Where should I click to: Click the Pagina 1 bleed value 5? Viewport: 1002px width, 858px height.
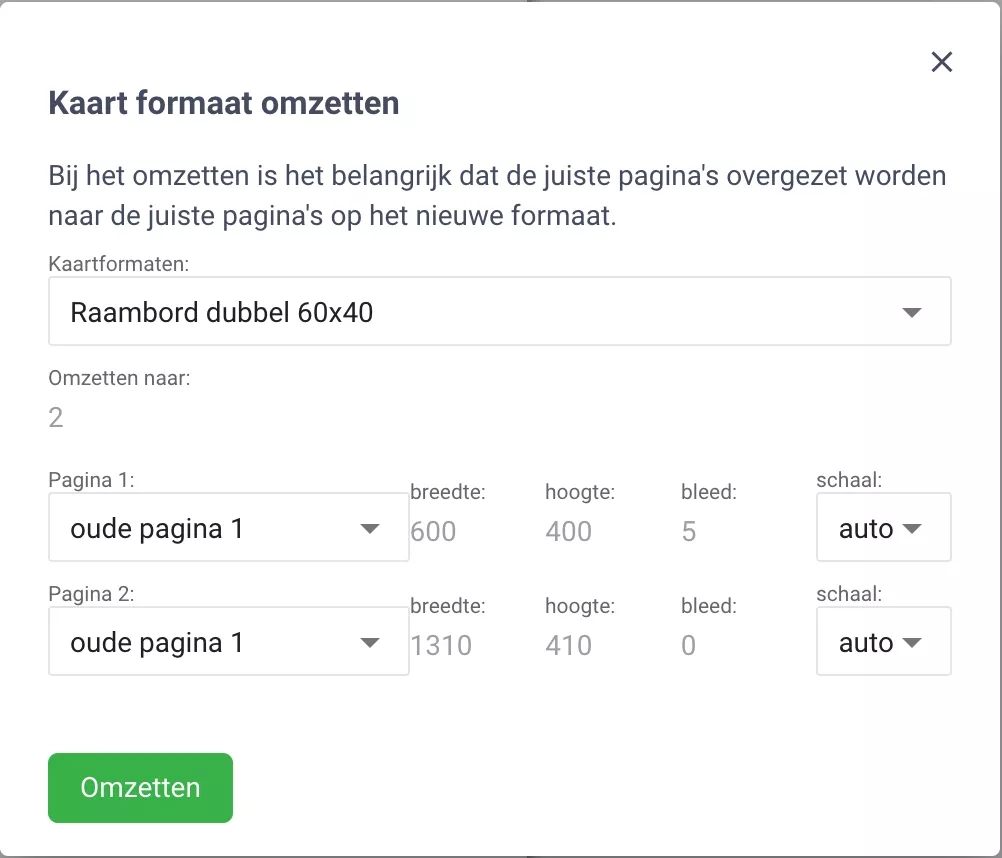coord(689,531)
